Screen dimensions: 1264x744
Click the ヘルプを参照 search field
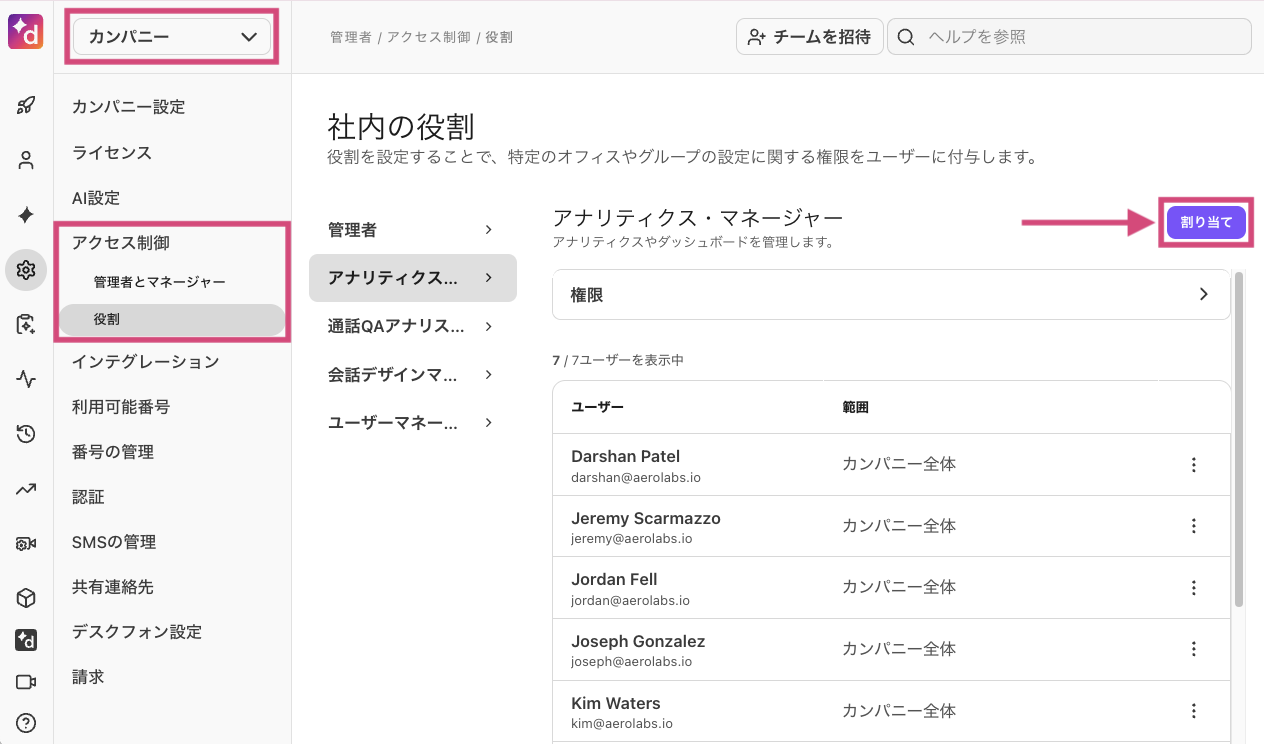tap(1069, 36)
